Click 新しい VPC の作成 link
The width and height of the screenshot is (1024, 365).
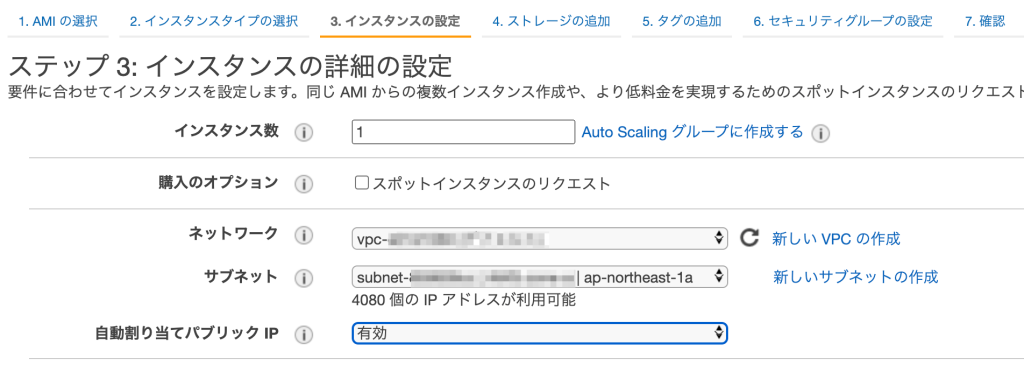836,238
